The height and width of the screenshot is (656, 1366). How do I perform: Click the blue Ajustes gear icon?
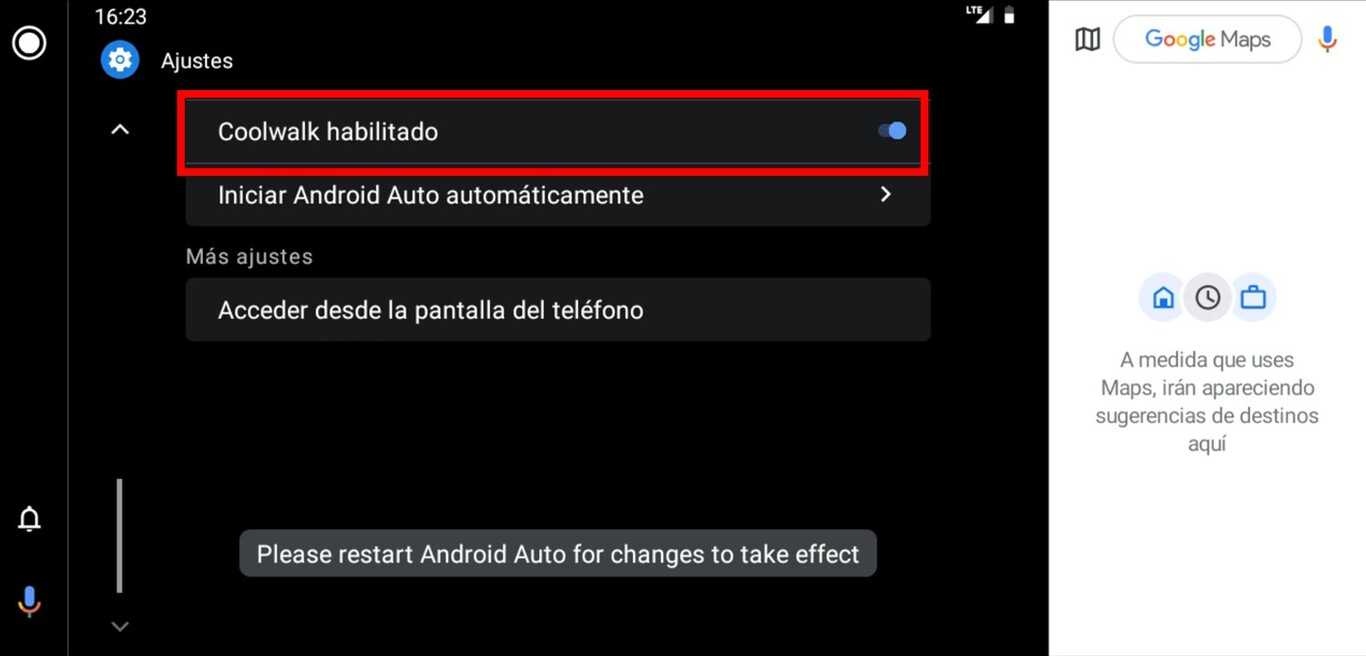(120, 60)
